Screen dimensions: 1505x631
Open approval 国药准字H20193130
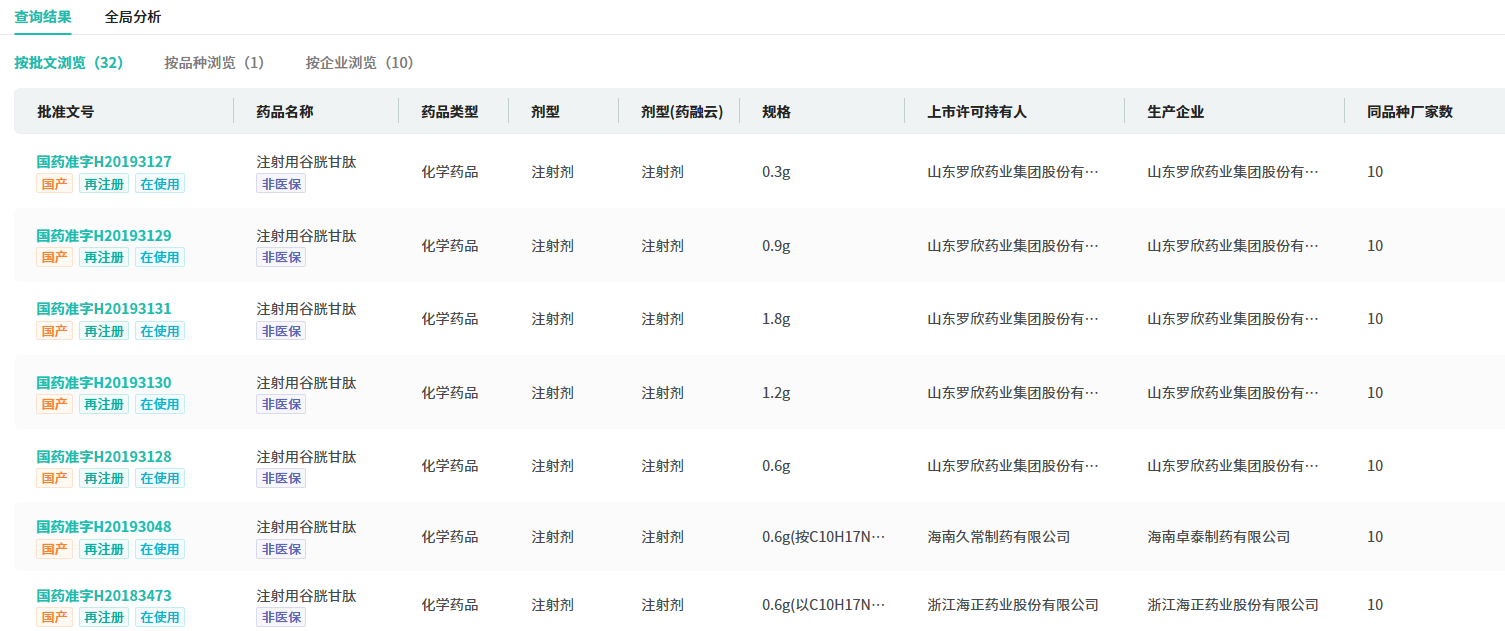[104, 383]
